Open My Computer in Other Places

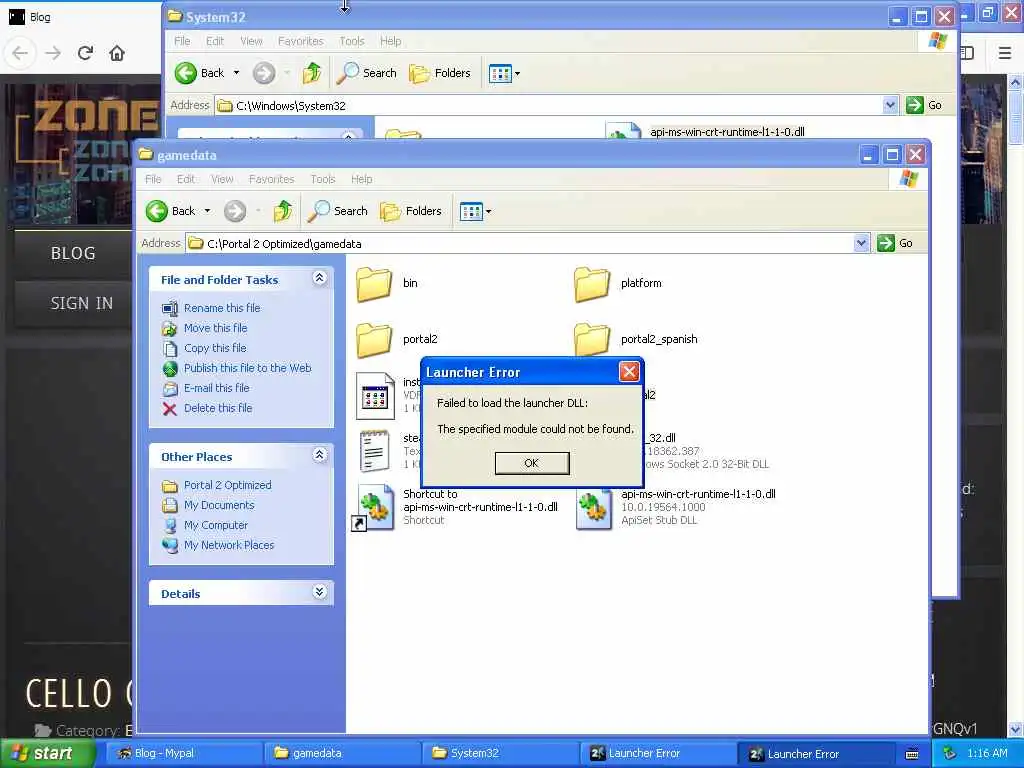pos(216,525)
